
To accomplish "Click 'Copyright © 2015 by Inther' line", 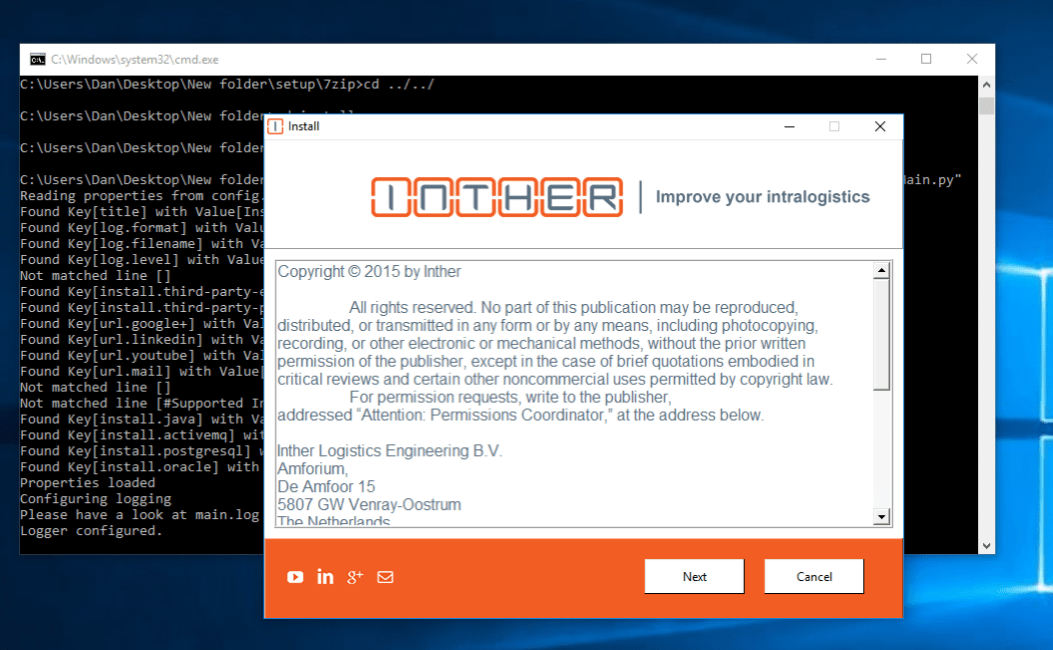I will (369, 272).
